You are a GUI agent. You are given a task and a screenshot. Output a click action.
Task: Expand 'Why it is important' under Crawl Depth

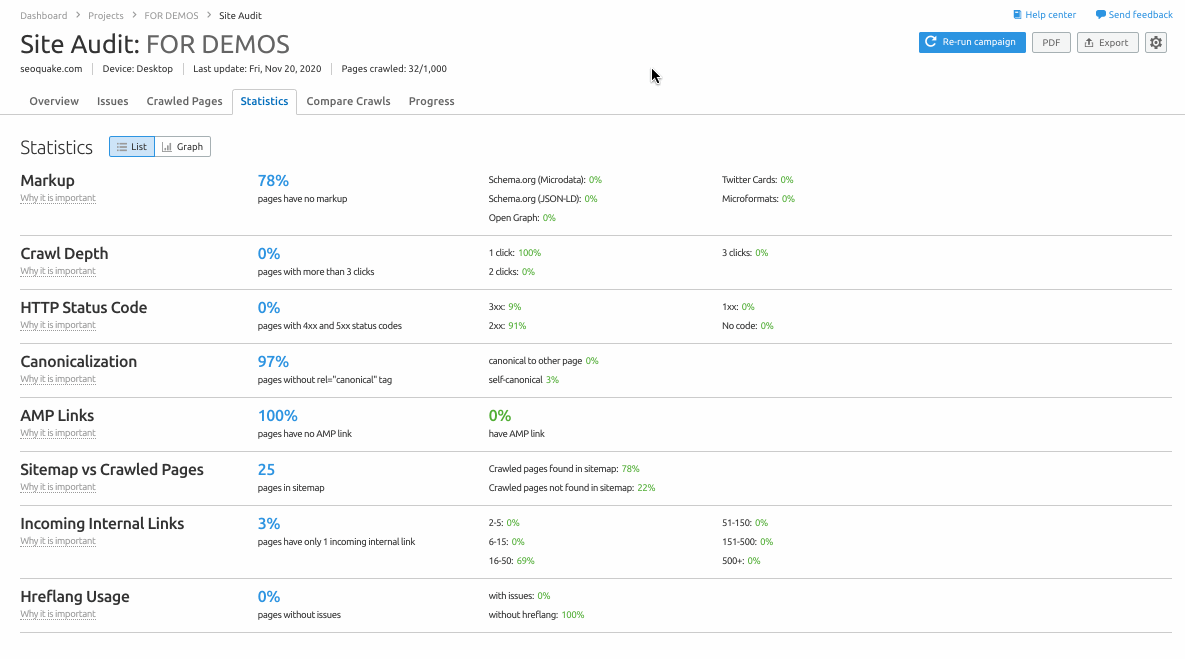58,272
